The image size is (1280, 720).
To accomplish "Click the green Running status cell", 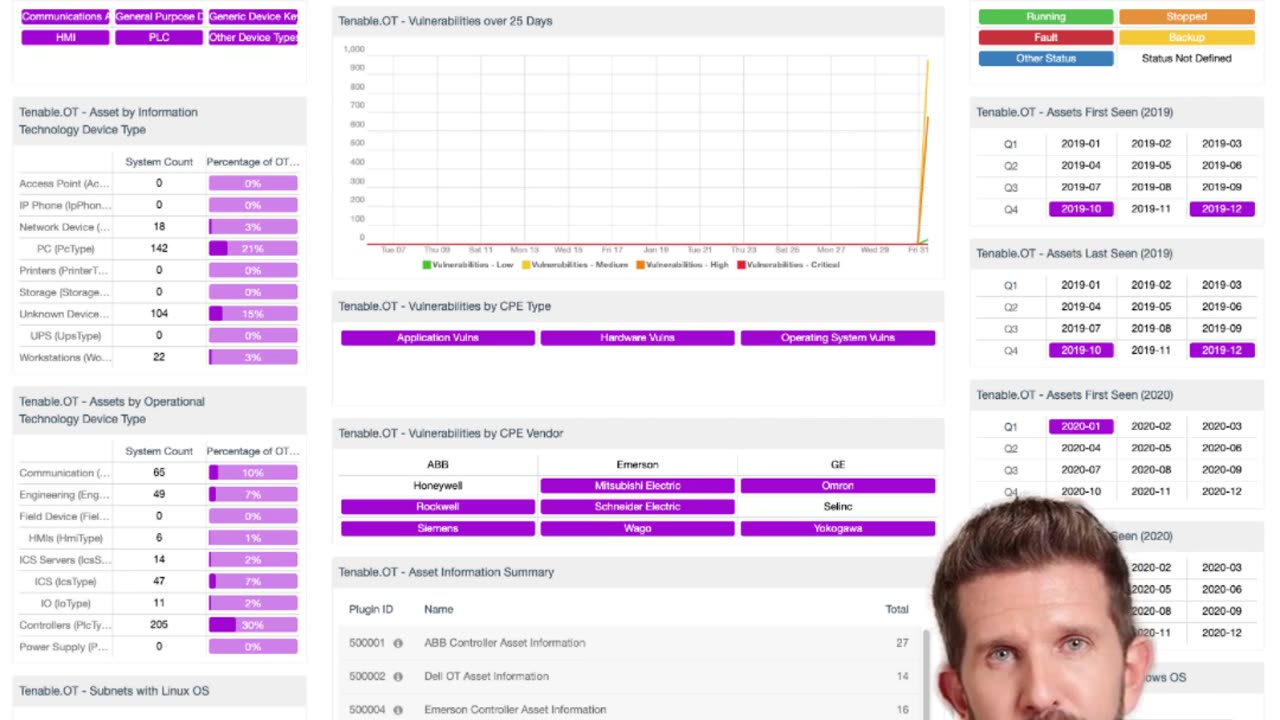I will [1046, 17].
